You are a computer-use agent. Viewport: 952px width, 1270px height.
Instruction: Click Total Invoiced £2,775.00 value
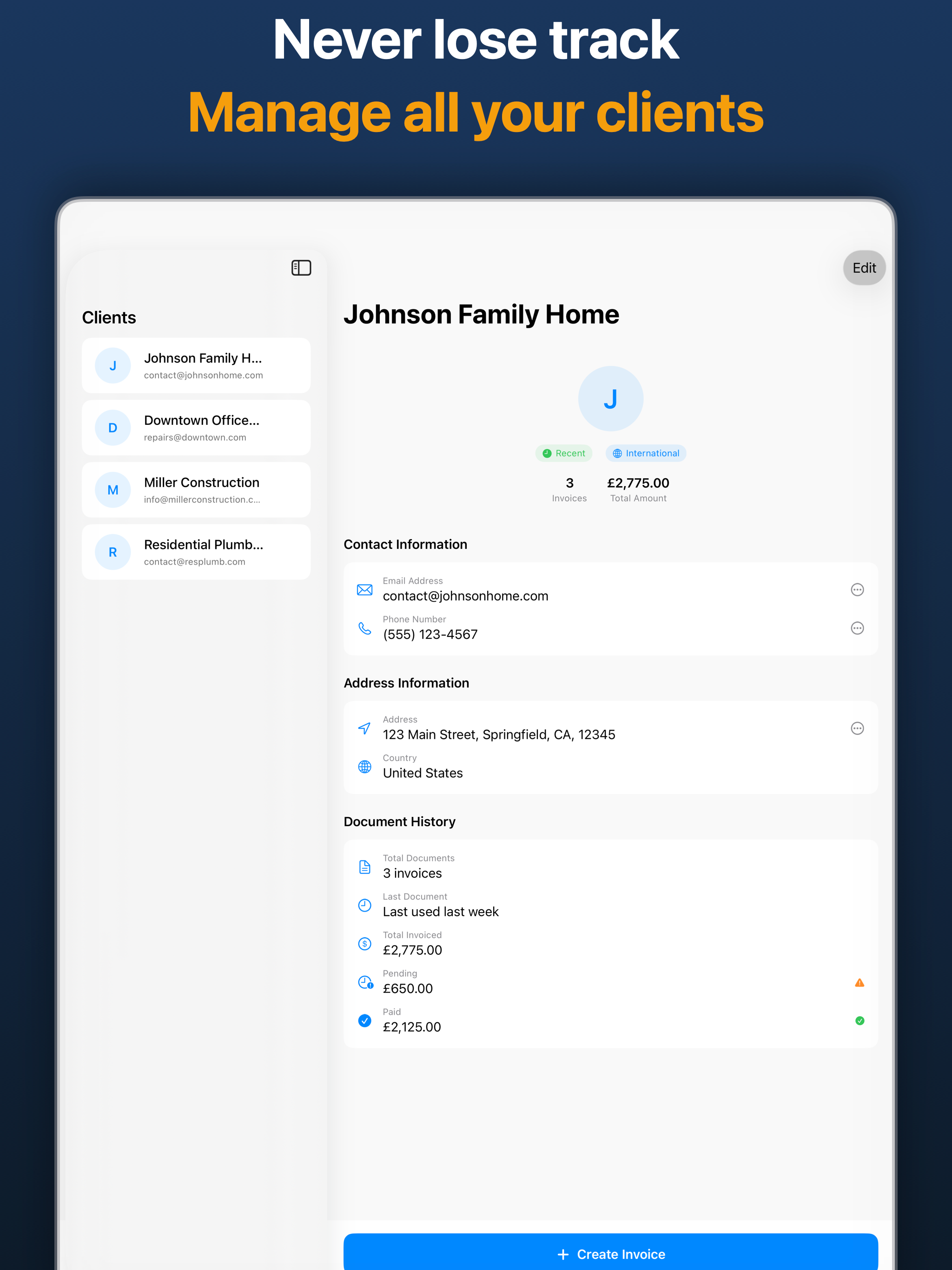coord(412,950)
